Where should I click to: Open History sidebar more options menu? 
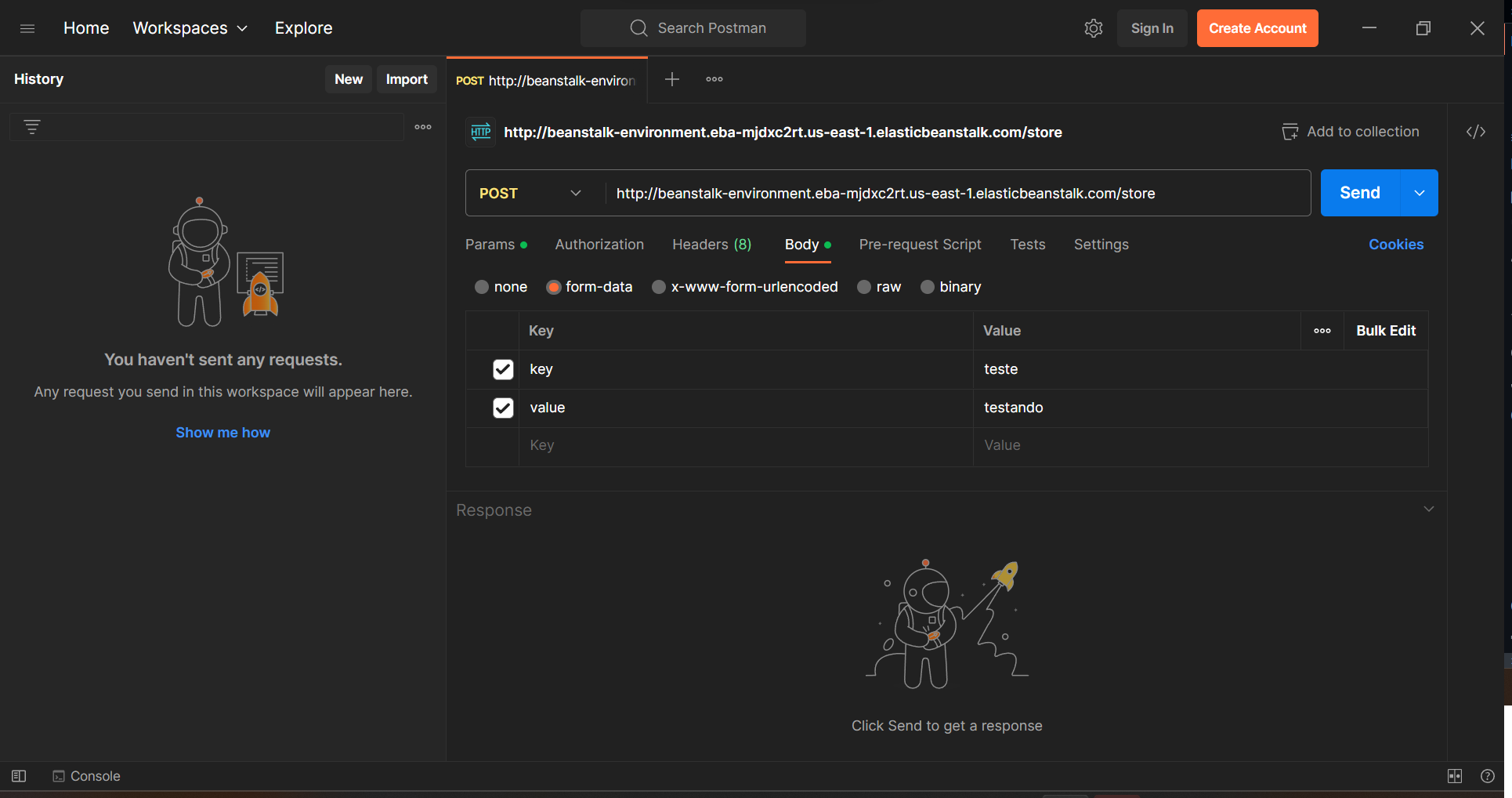pyautogui.click(x=423, y=127)
